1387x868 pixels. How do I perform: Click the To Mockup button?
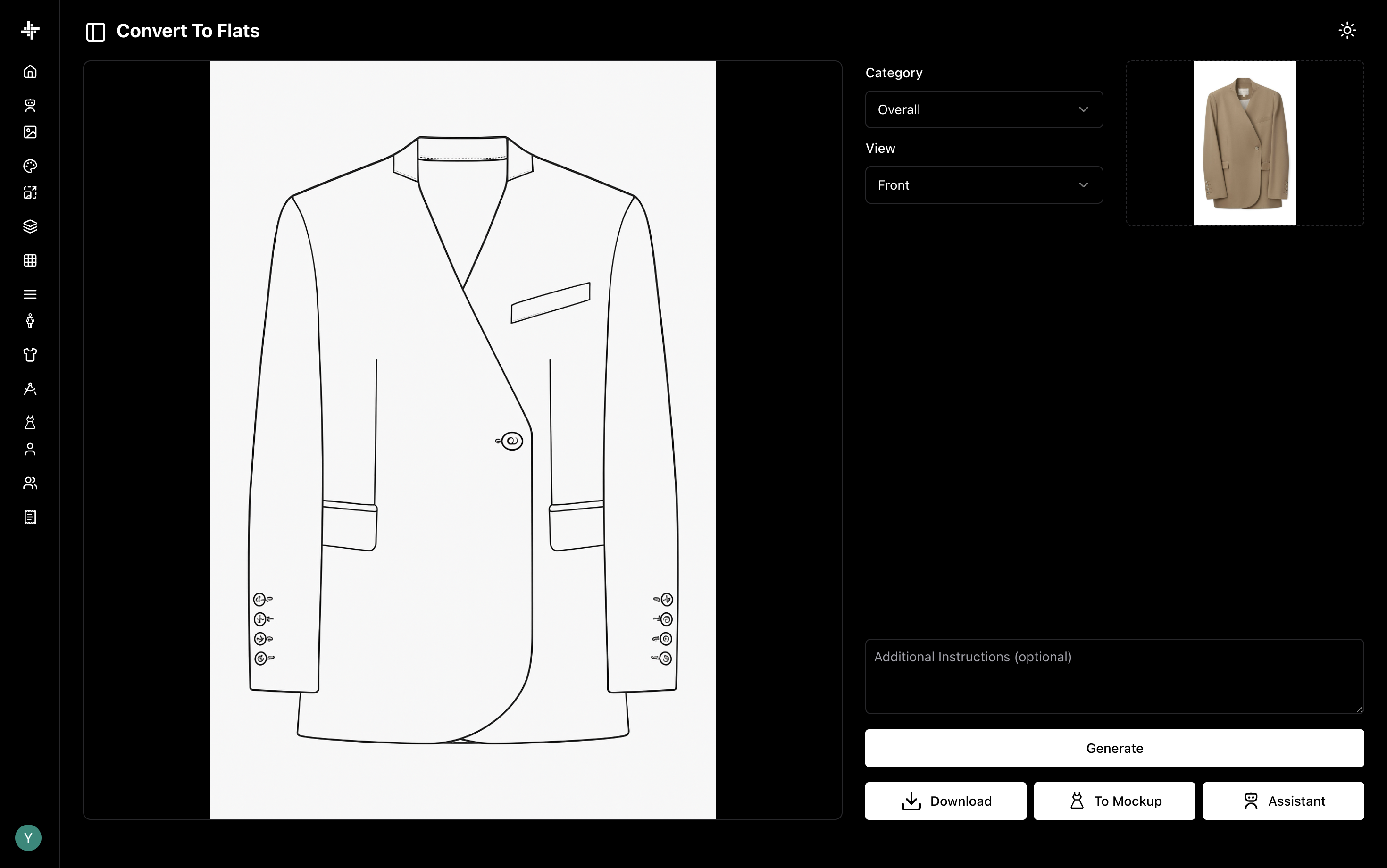(x=1114, y=801)
